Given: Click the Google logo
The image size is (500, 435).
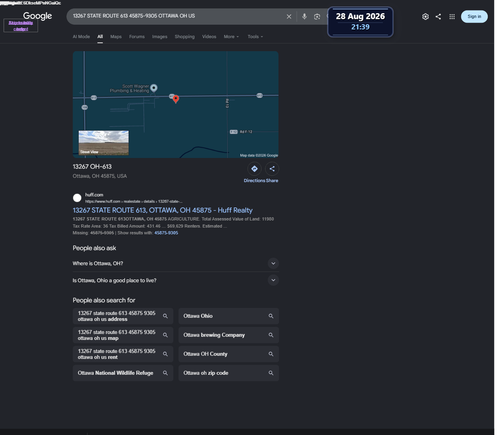Looking at the screenshot, I should (37, 16).
